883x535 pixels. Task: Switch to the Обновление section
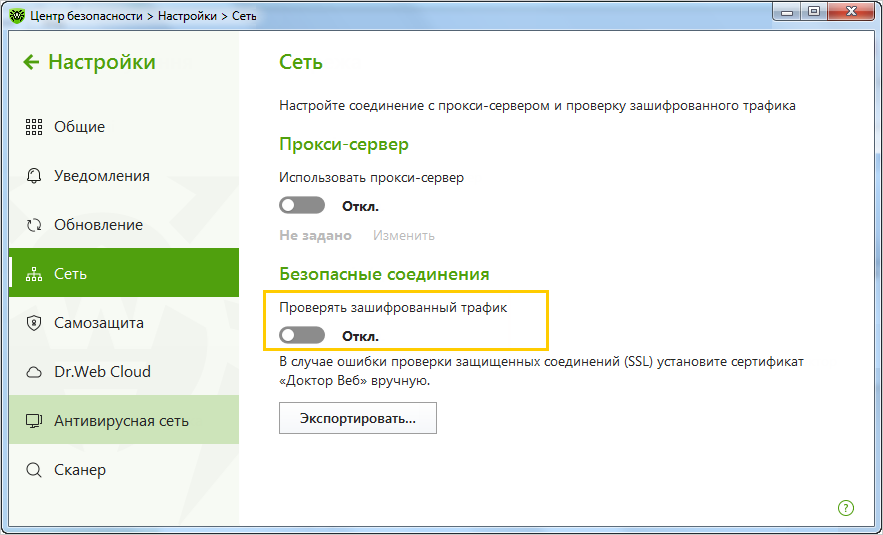(98, 225)
